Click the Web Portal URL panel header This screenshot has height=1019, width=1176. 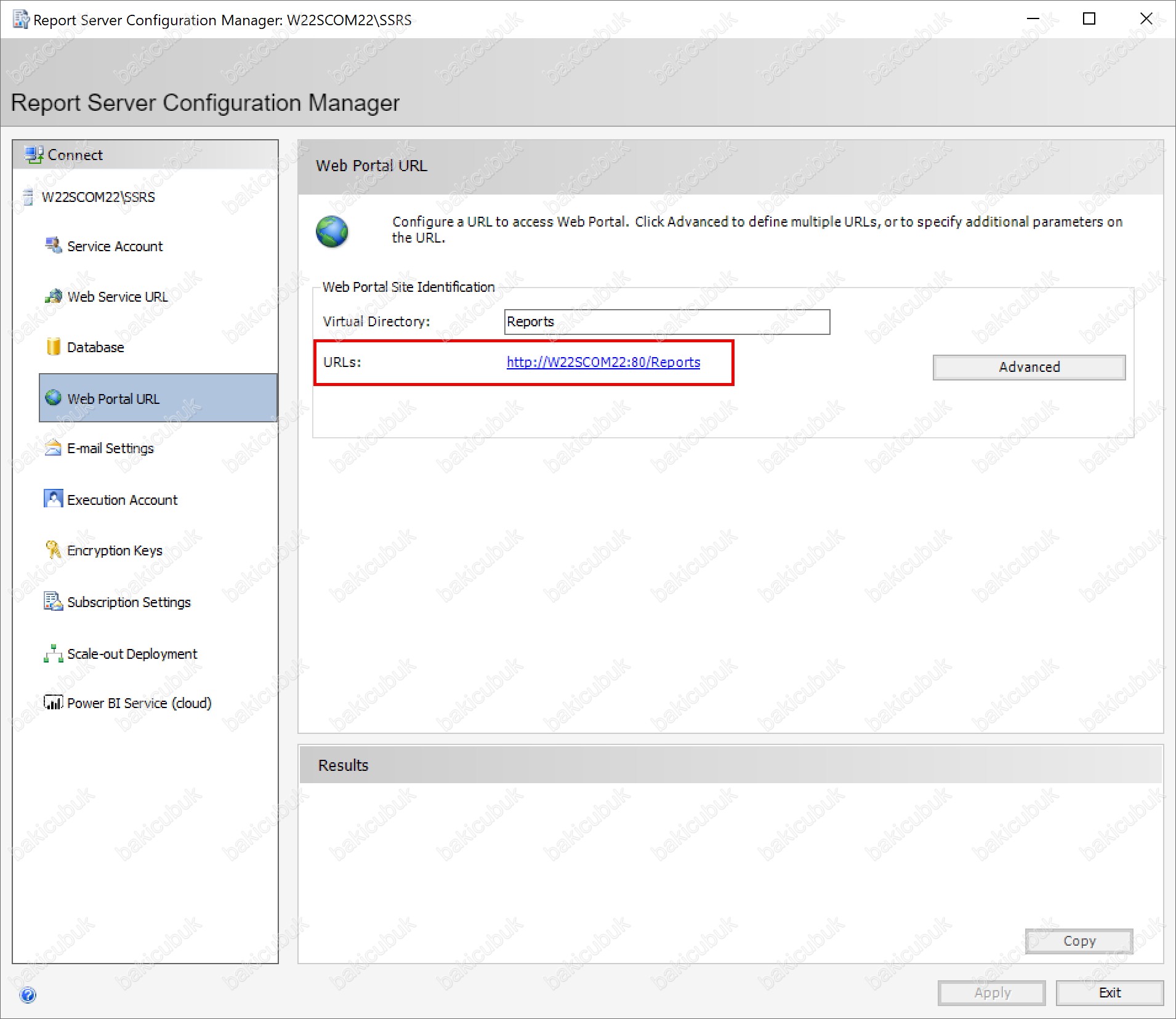point(731,166)
